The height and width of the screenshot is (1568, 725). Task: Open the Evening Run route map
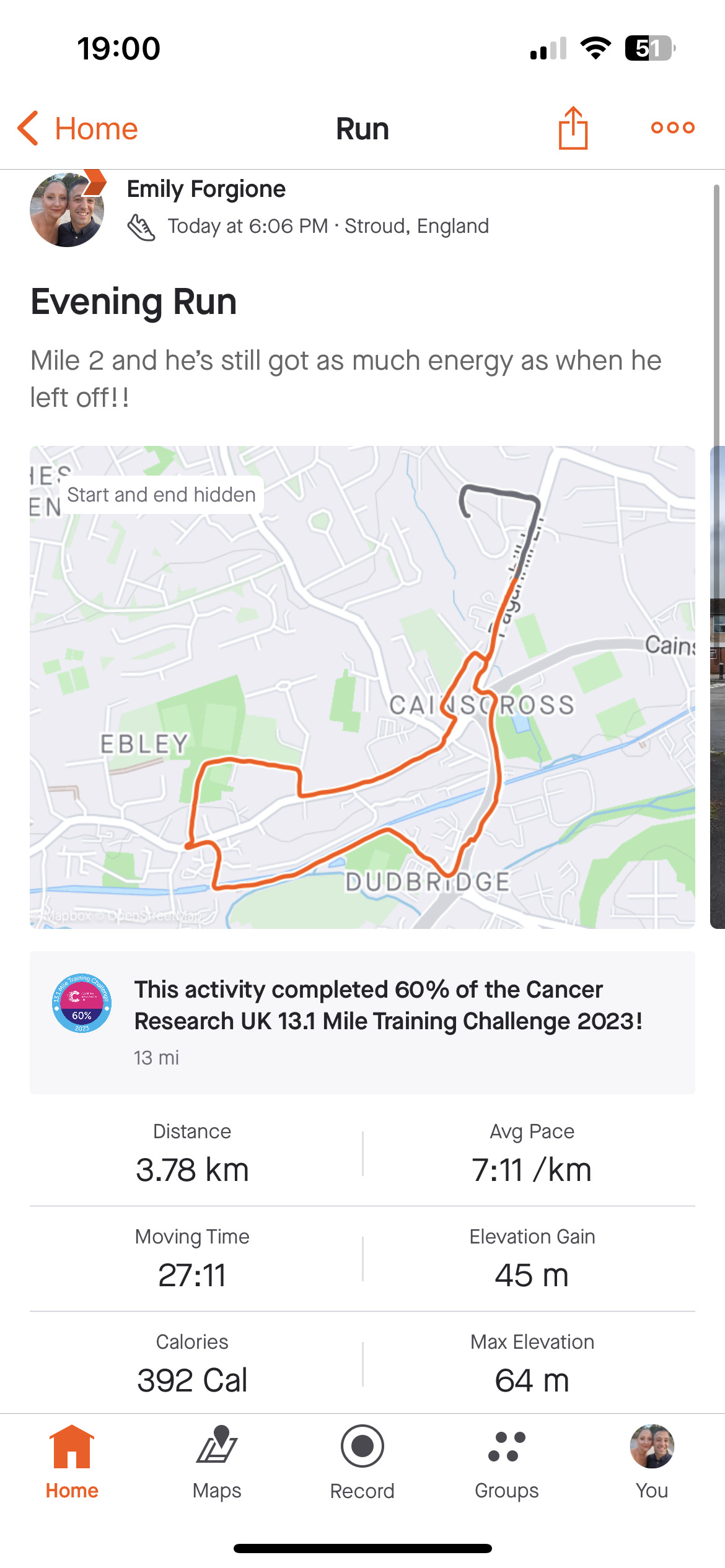click(x=362, y=687)
